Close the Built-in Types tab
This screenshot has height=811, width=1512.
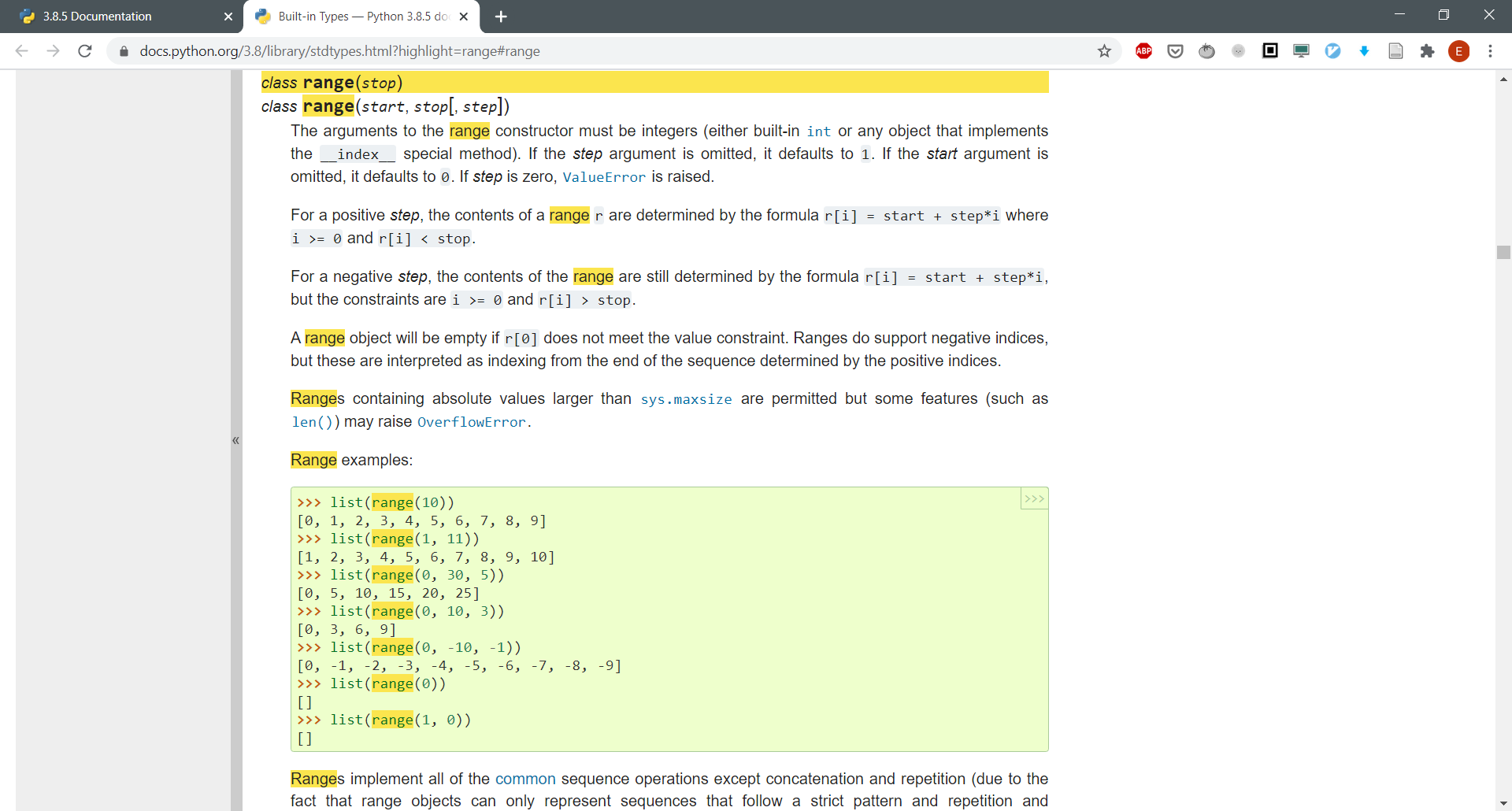point(464,17)
